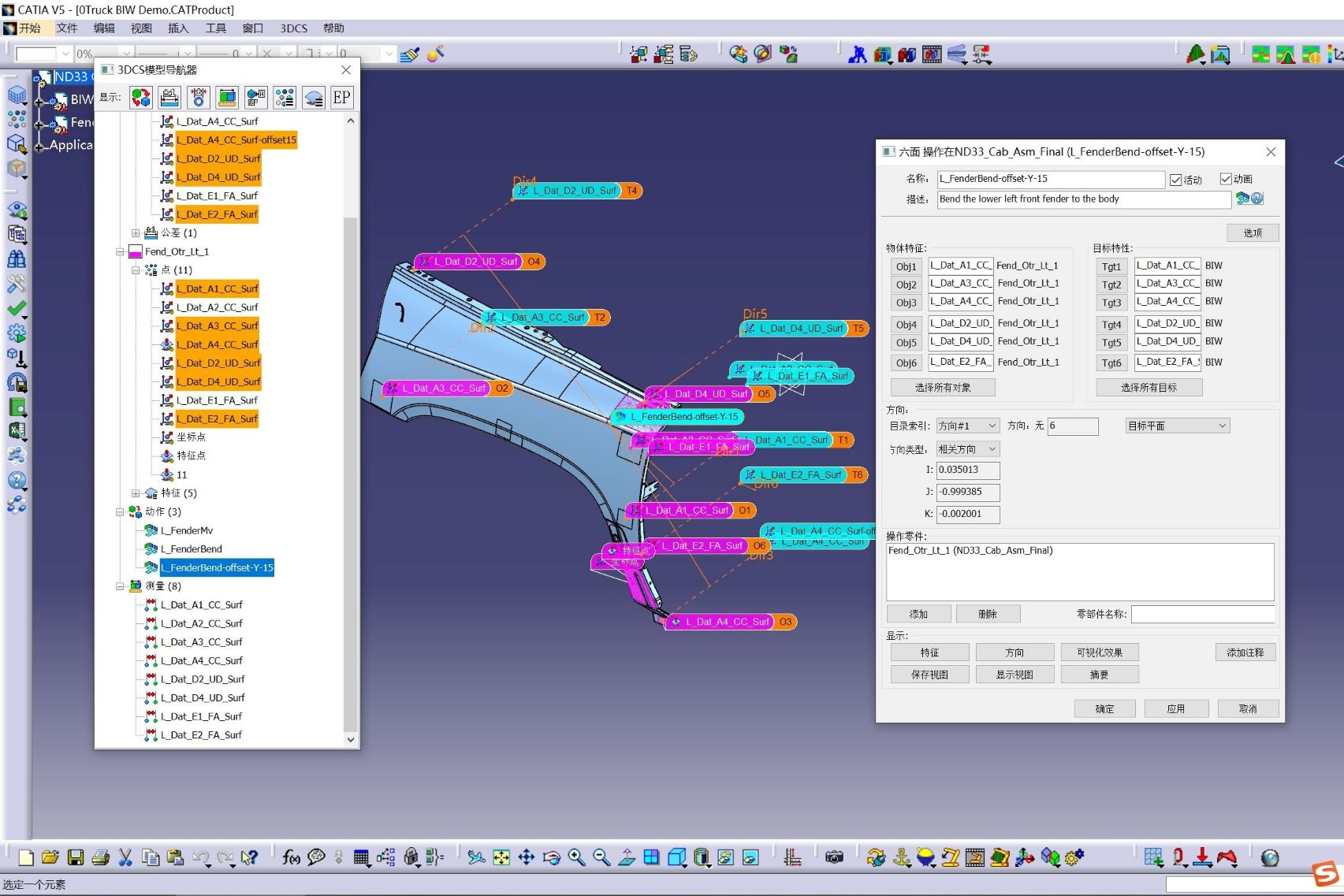The width and height of the screenshot is (1344, 896).
Task: Open the 目标平面 dropdown
Action: coord(1178,426)
